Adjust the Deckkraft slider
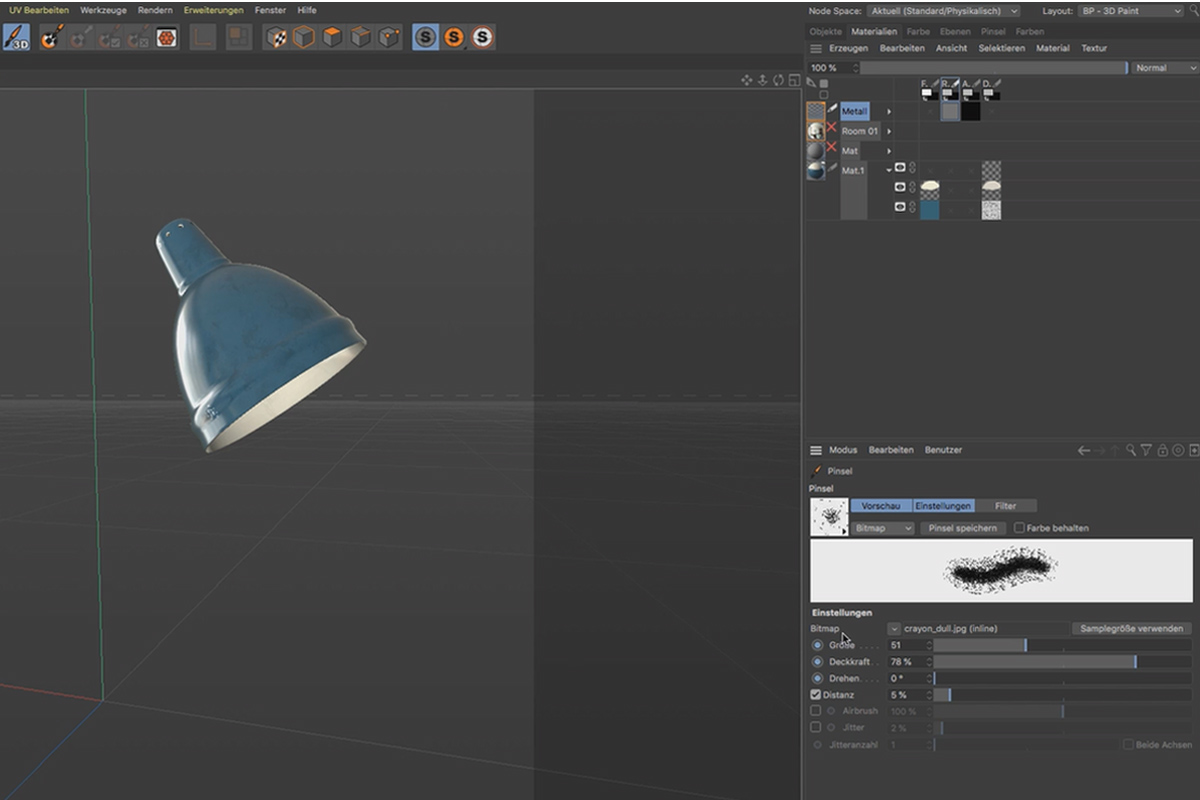Viewport: 1200px width, 800px height. 1063,662
